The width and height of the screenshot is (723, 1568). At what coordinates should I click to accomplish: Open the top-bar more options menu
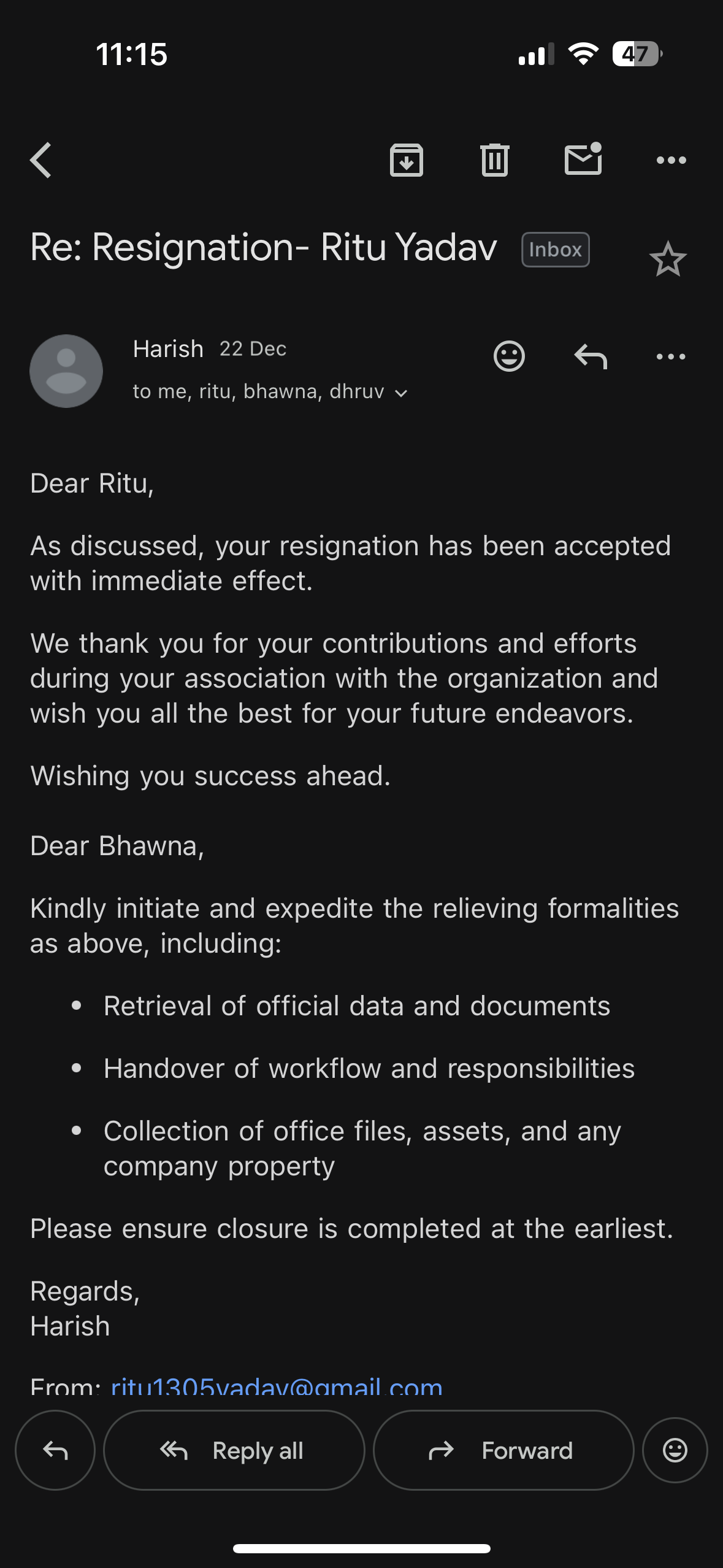(671, 160)
